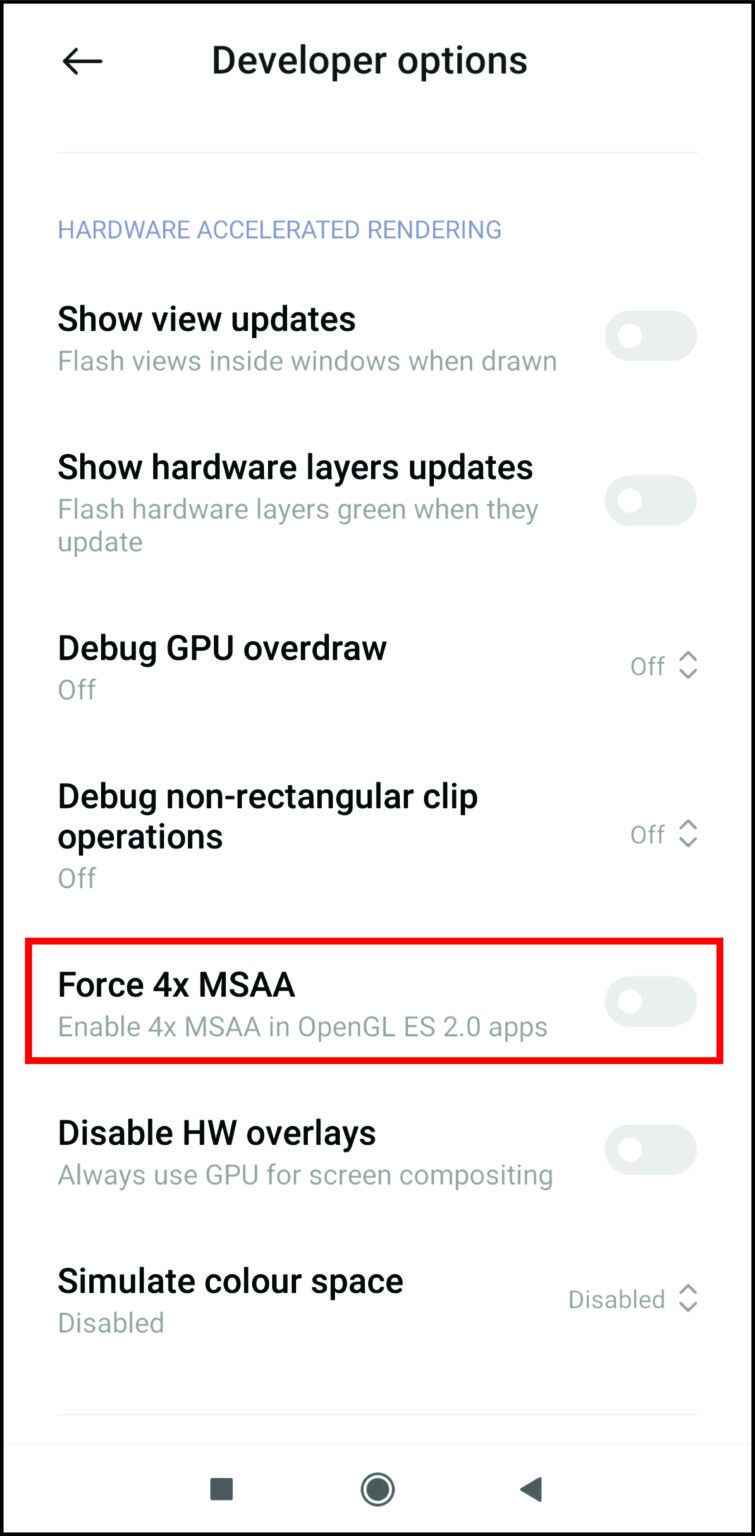Tap the Show hardware layers updates title
Viewport: 755px width, 1536px height.
[x=296, y=467]
